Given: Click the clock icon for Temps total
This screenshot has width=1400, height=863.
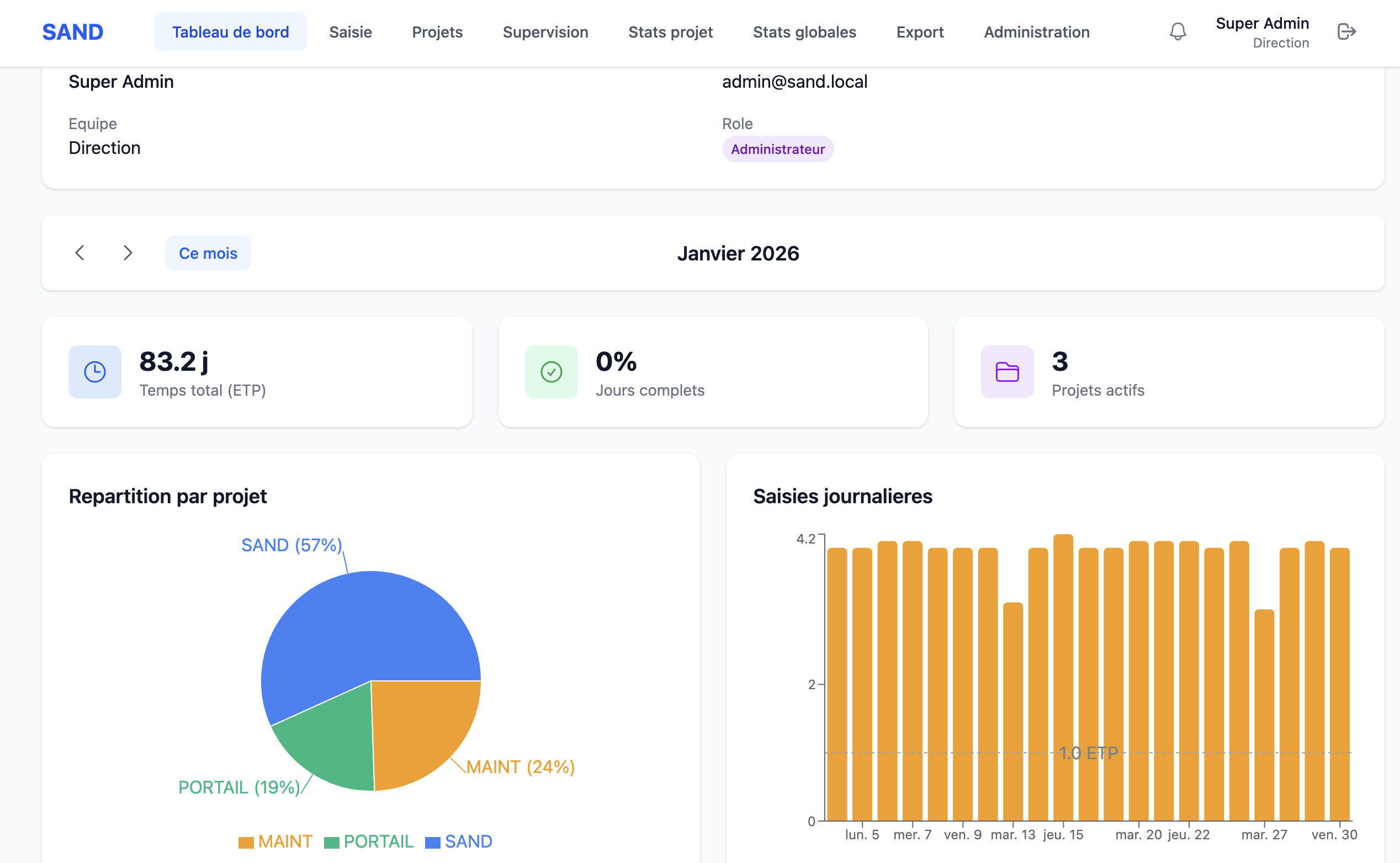Looking at the screenshot, I should (95, 371).
